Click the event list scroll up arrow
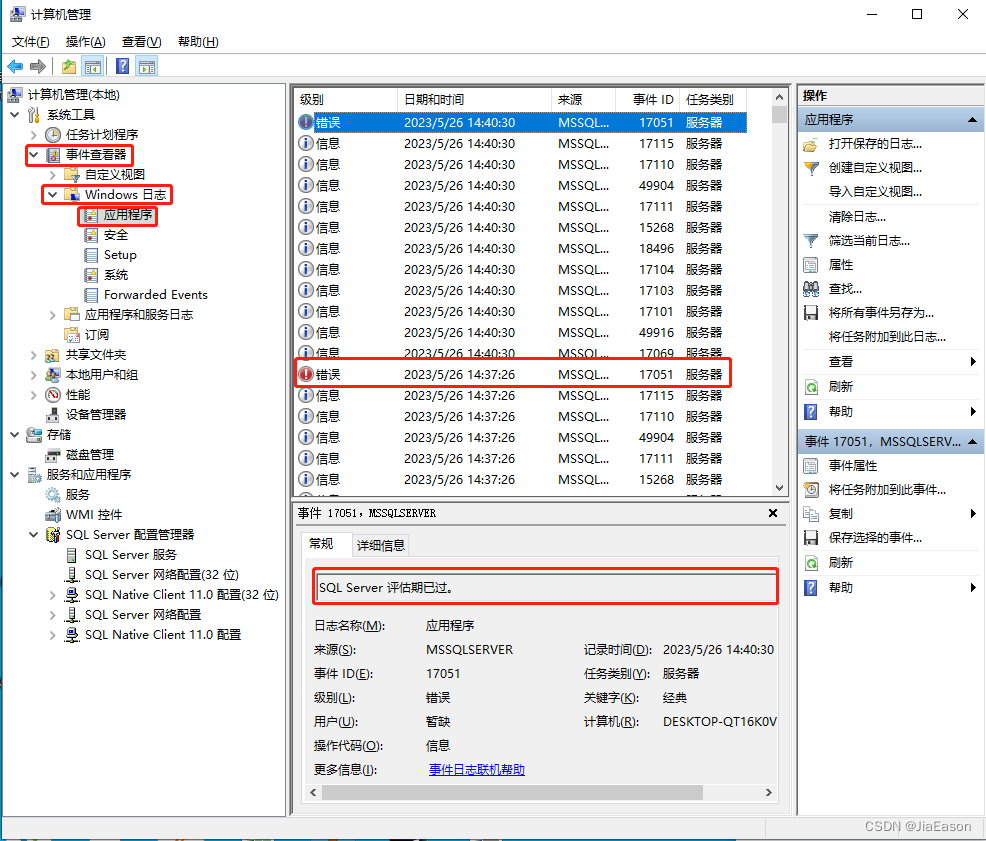986x841 pixels. click(x=780, y=97)
